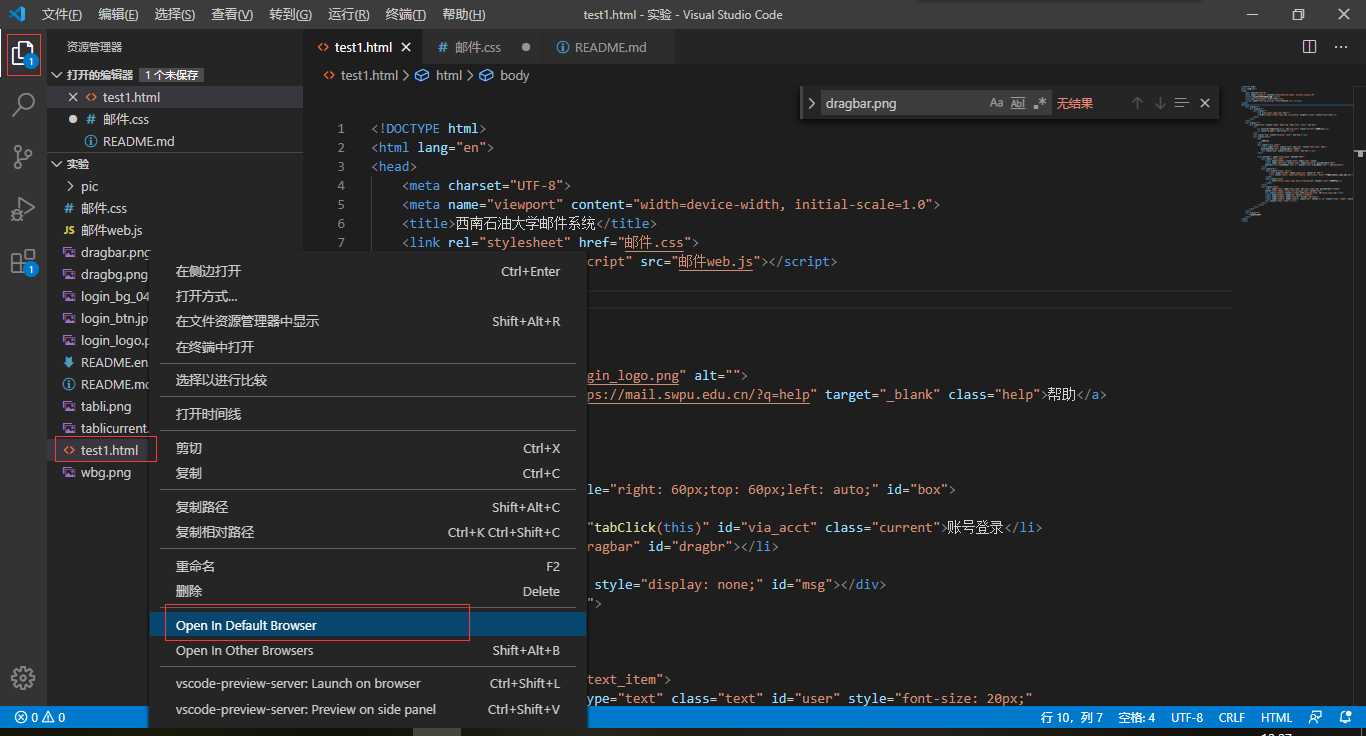Open notifications bell in status bar

click(x=1344, y=717)
